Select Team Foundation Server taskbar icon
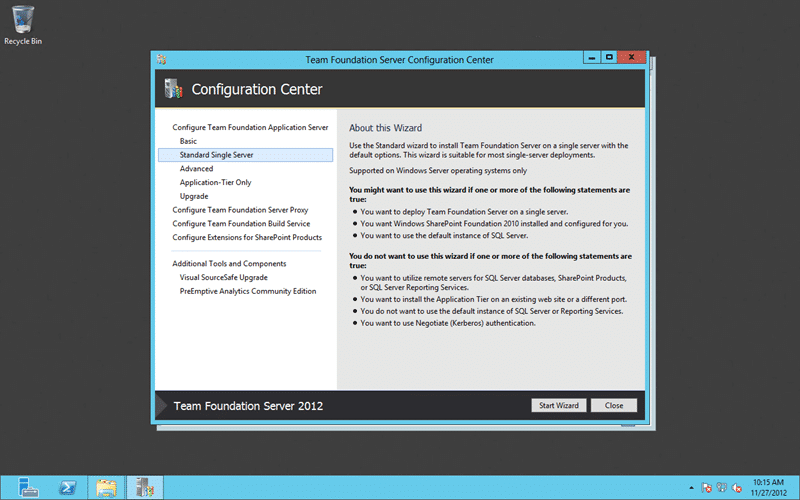Viewport: 800px width, 500px height. pyautogui.click(x=145, y=487)
